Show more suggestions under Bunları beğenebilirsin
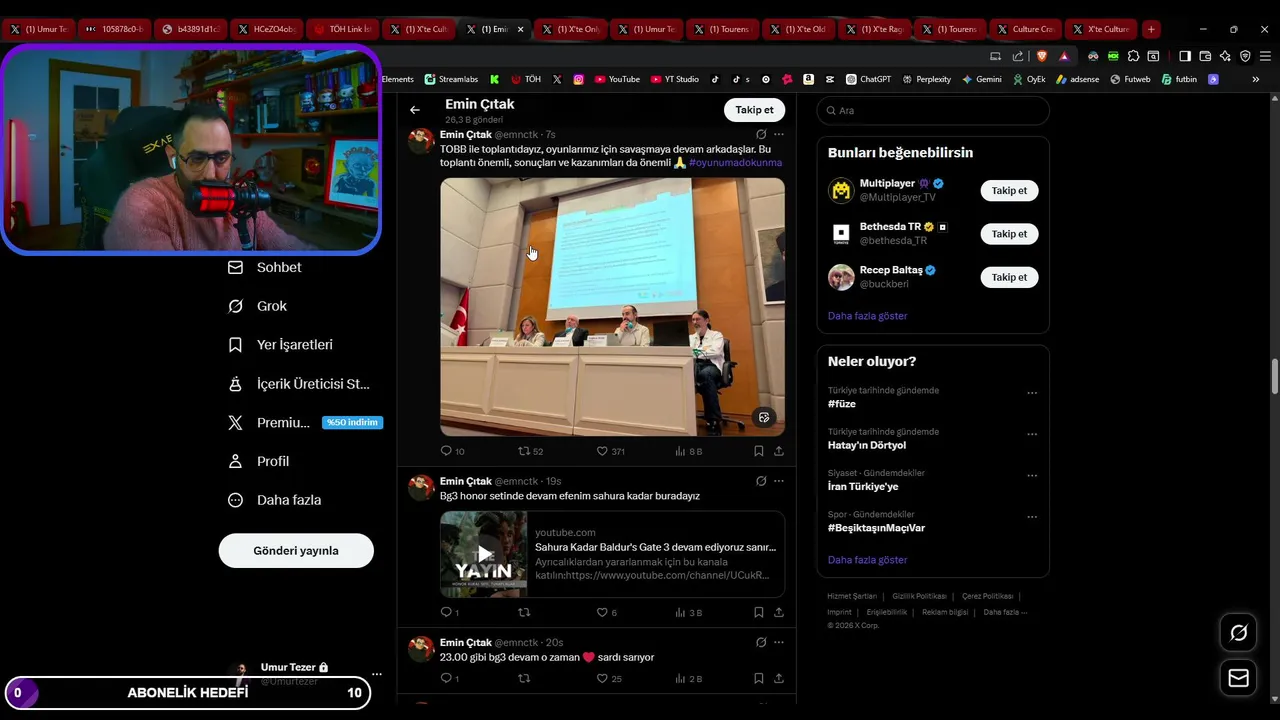This screenshot has width=1280, height=720. pyautogui.click(x=867, y=316)
